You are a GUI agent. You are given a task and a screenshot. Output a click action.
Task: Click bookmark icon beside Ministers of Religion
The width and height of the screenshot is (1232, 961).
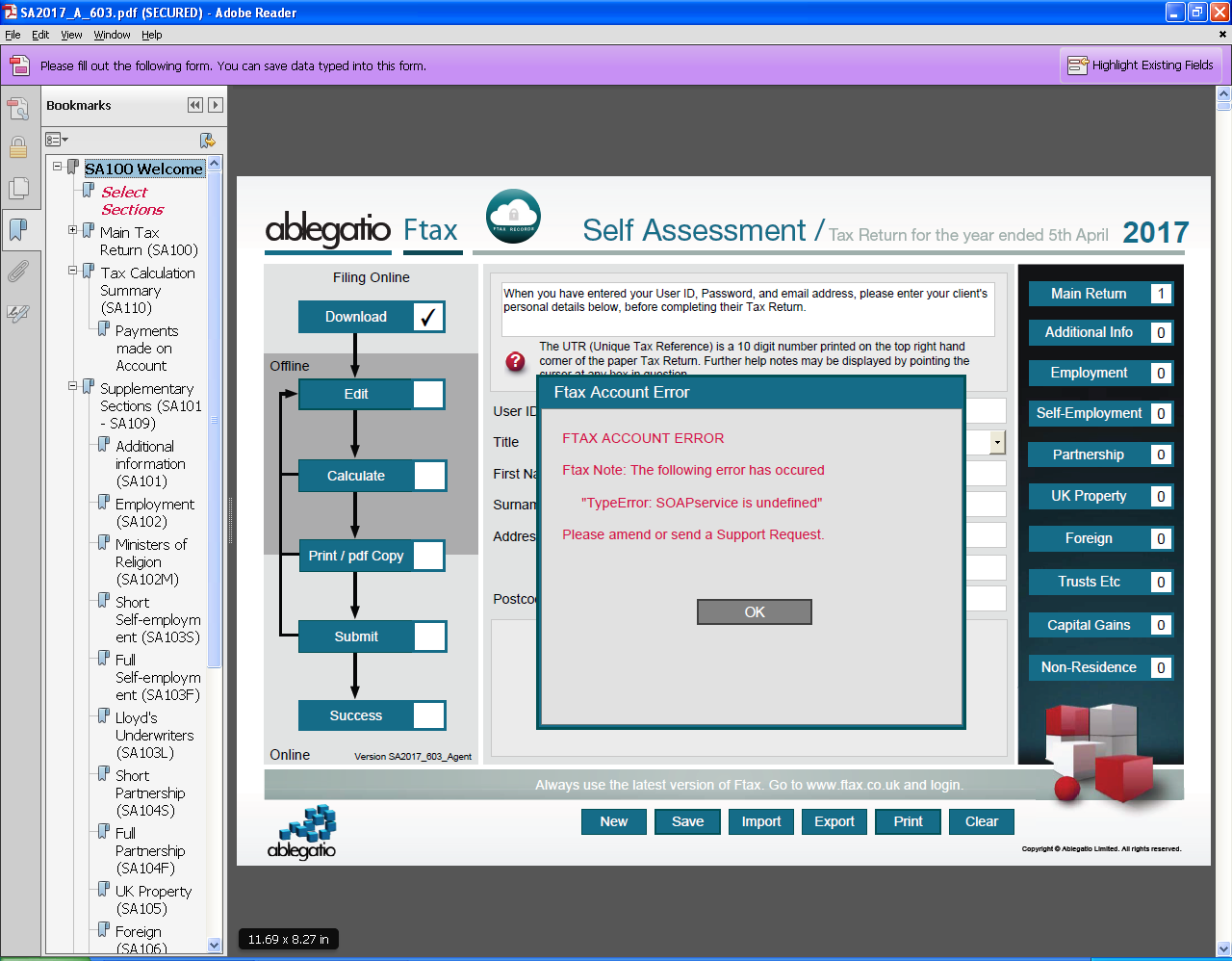pyautogui.click(x=104, y=543)
